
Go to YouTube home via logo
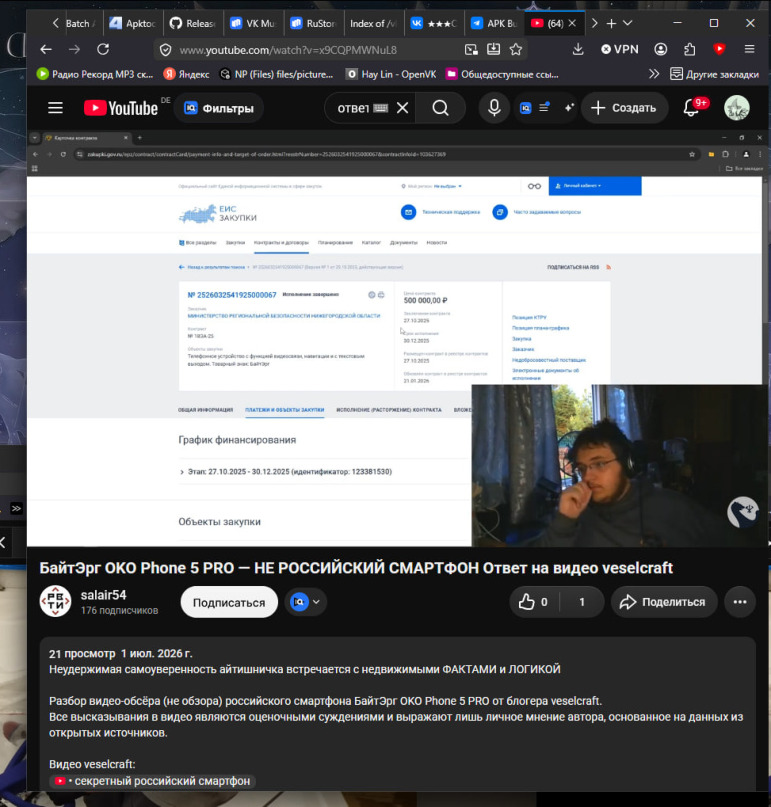point(121,108)
